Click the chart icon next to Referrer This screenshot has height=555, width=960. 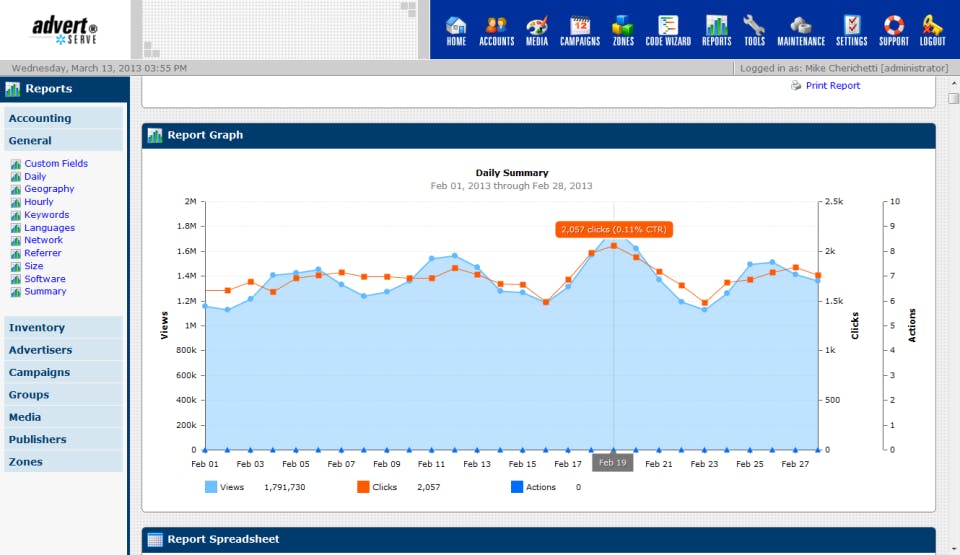point(16,254)
